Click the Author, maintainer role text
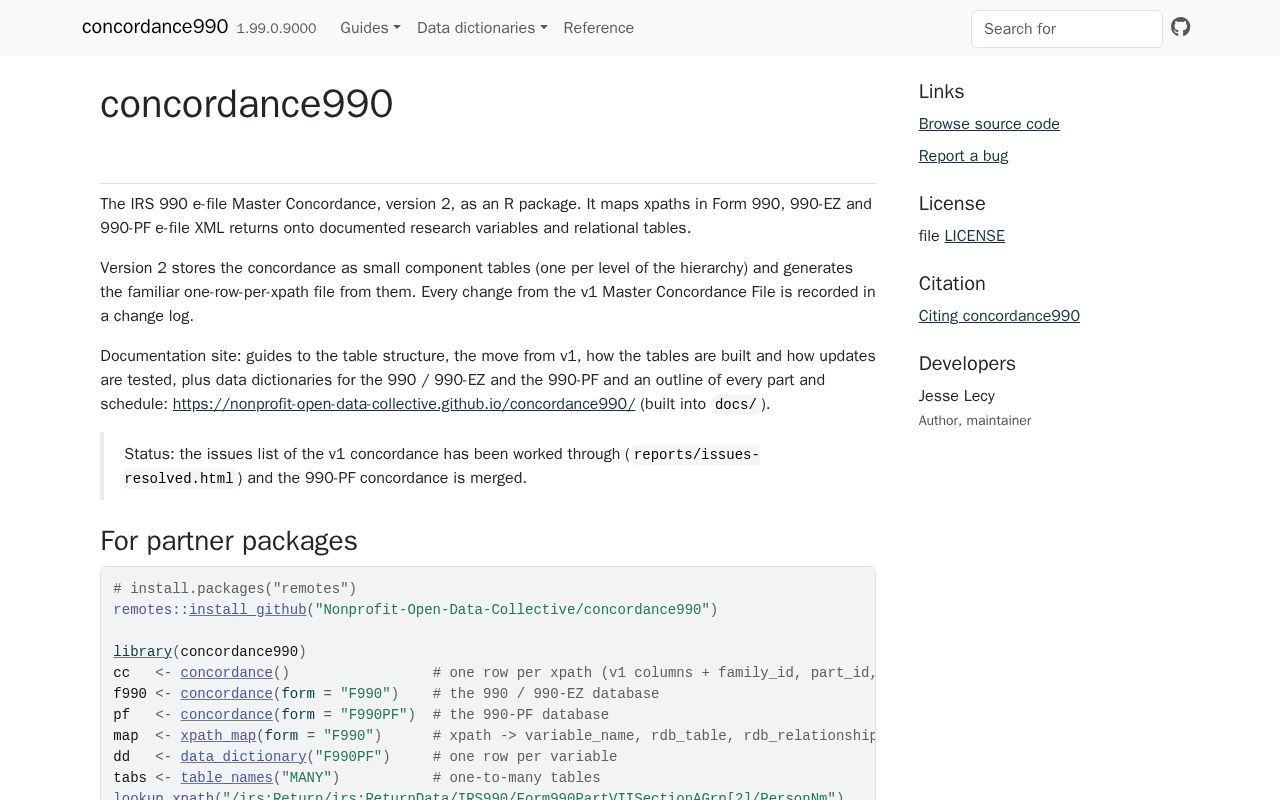The height and width of the screenshot is (800, 1280). (975, 421)
